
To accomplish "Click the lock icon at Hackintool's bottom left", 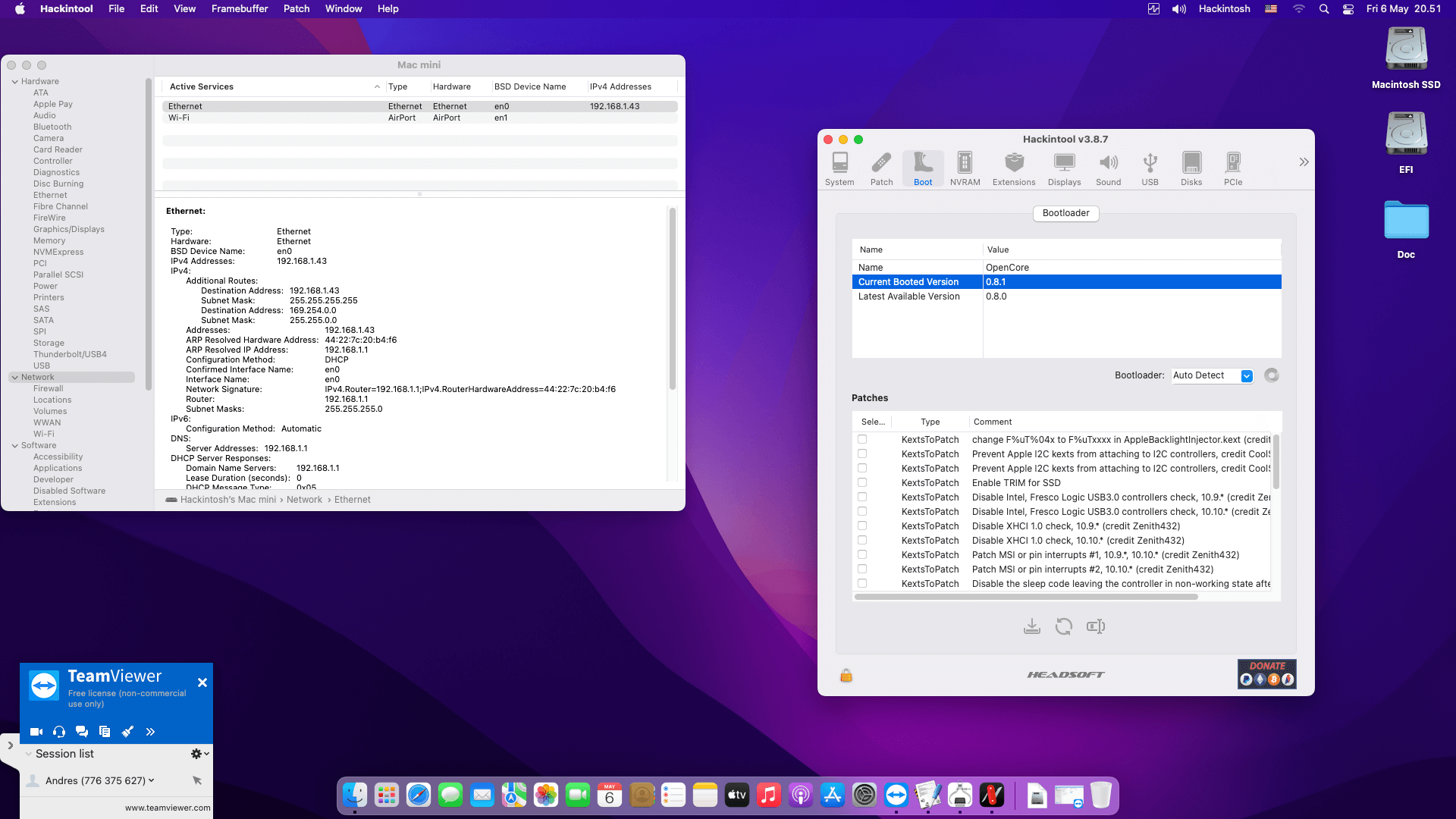I will [846, 675].
